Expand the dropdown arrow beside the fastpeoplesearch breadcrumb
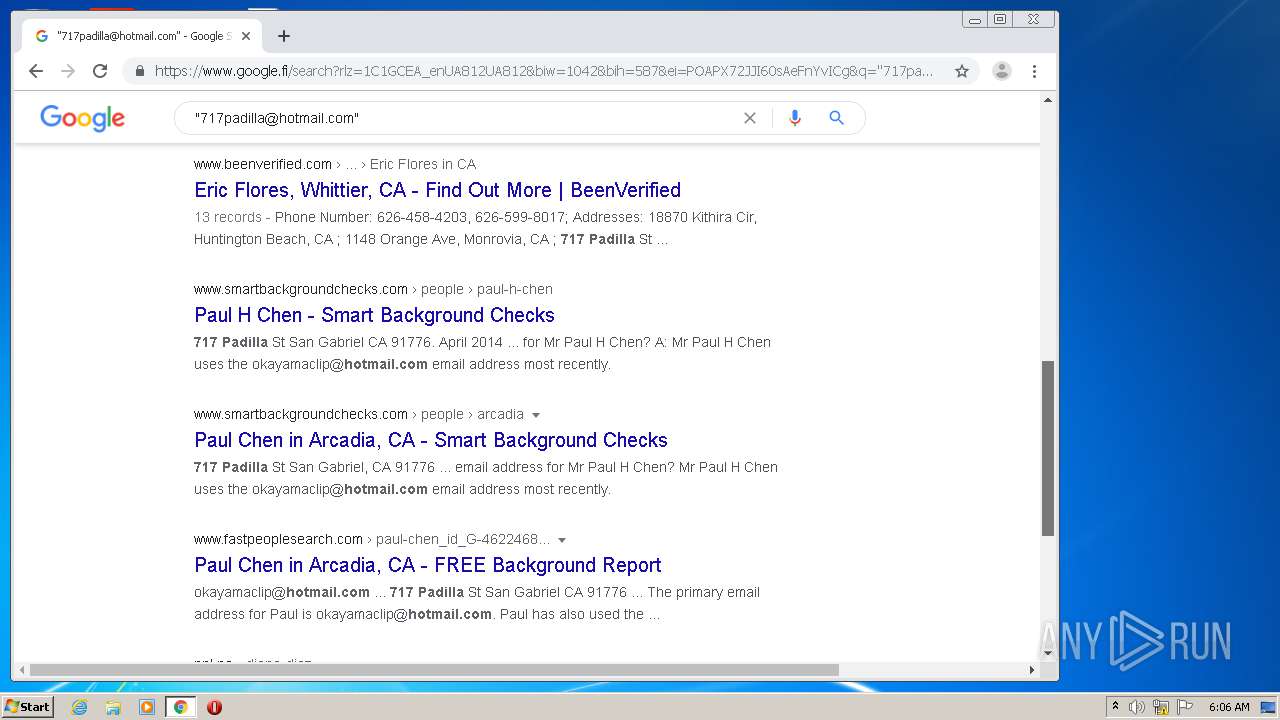Image resolution: width=1280 pixels, height=720 pixels. coord(562,540)
